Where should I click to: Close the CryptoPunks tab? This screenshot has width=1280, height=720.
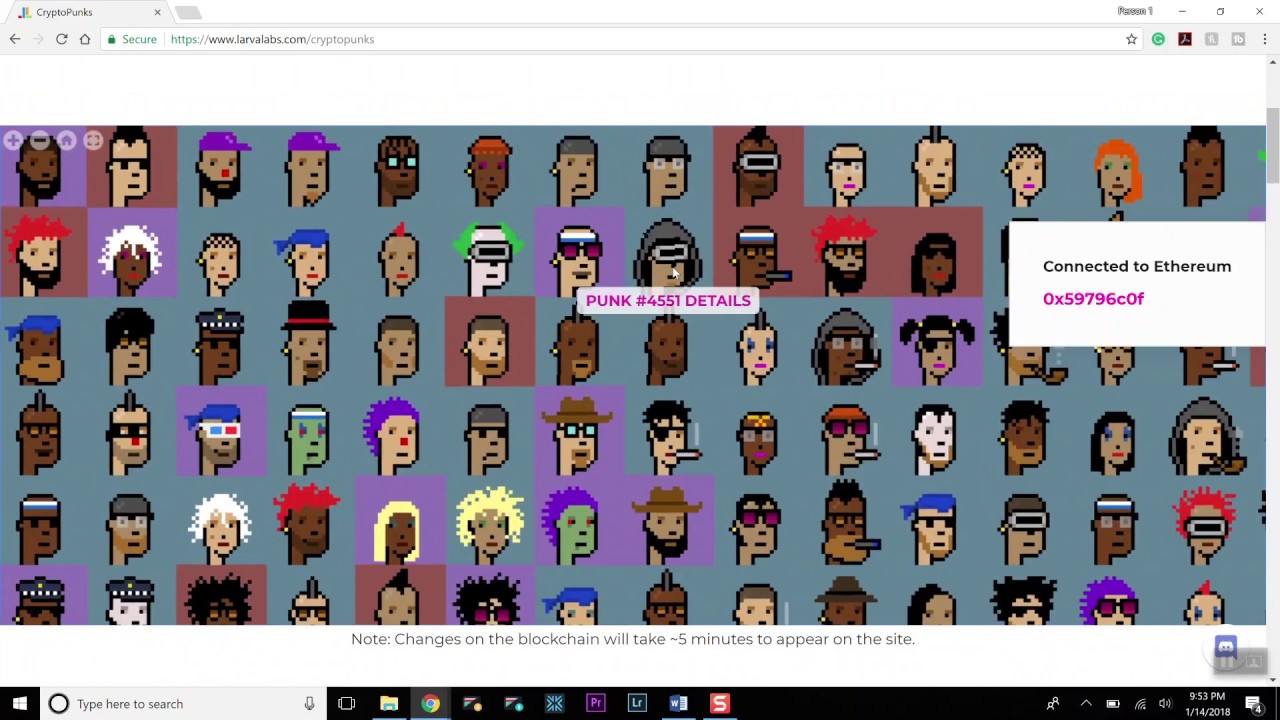[157, 12]
